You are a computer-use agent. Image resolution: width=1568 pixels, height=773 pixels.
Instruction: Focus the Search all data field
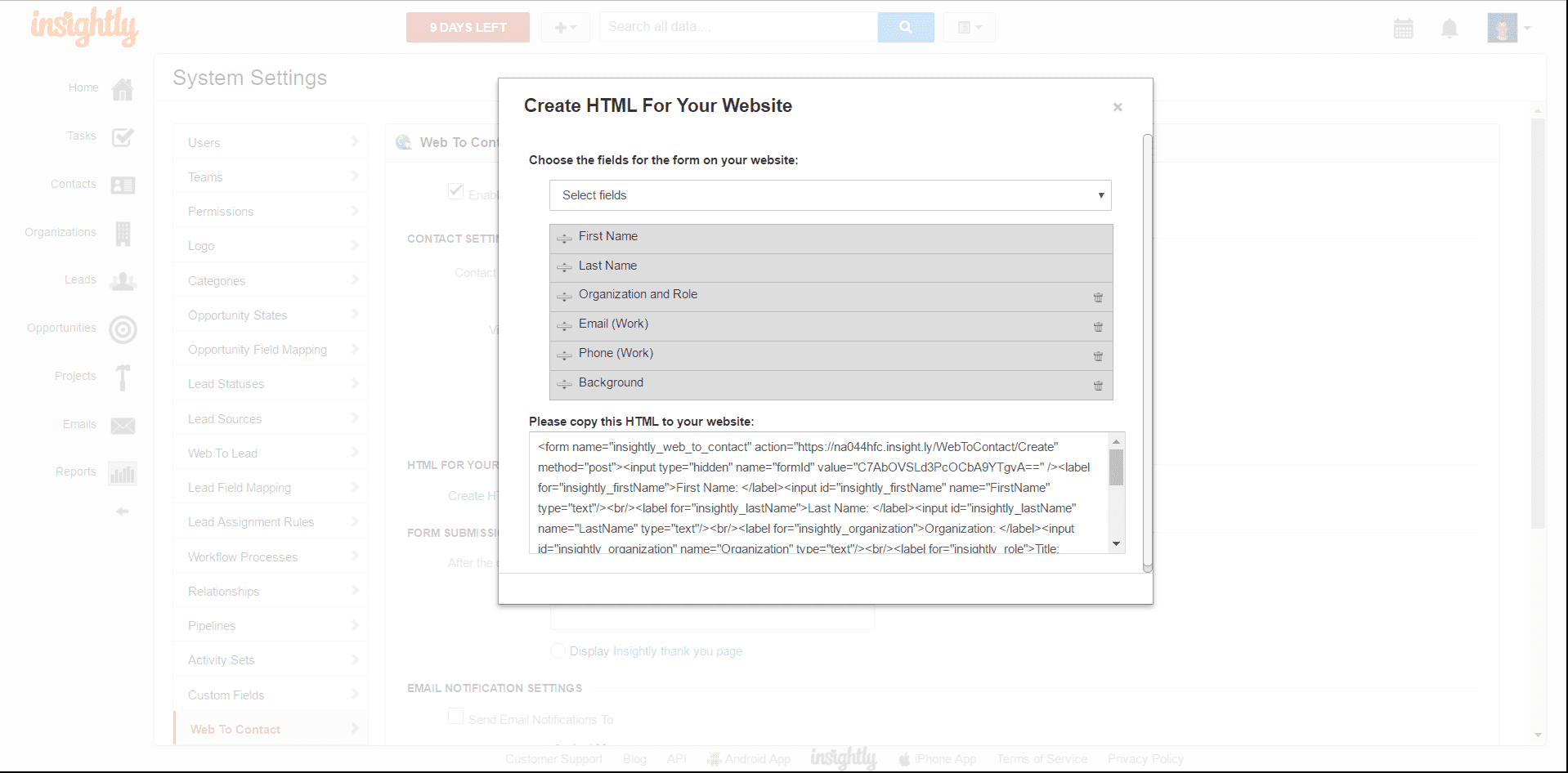[738, 27]
